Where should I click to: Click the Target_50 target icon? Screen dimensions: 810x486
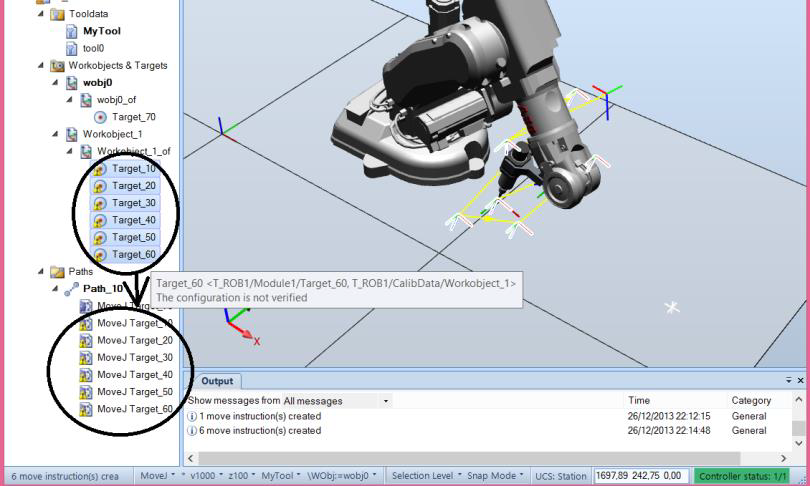tap(100, 238)
